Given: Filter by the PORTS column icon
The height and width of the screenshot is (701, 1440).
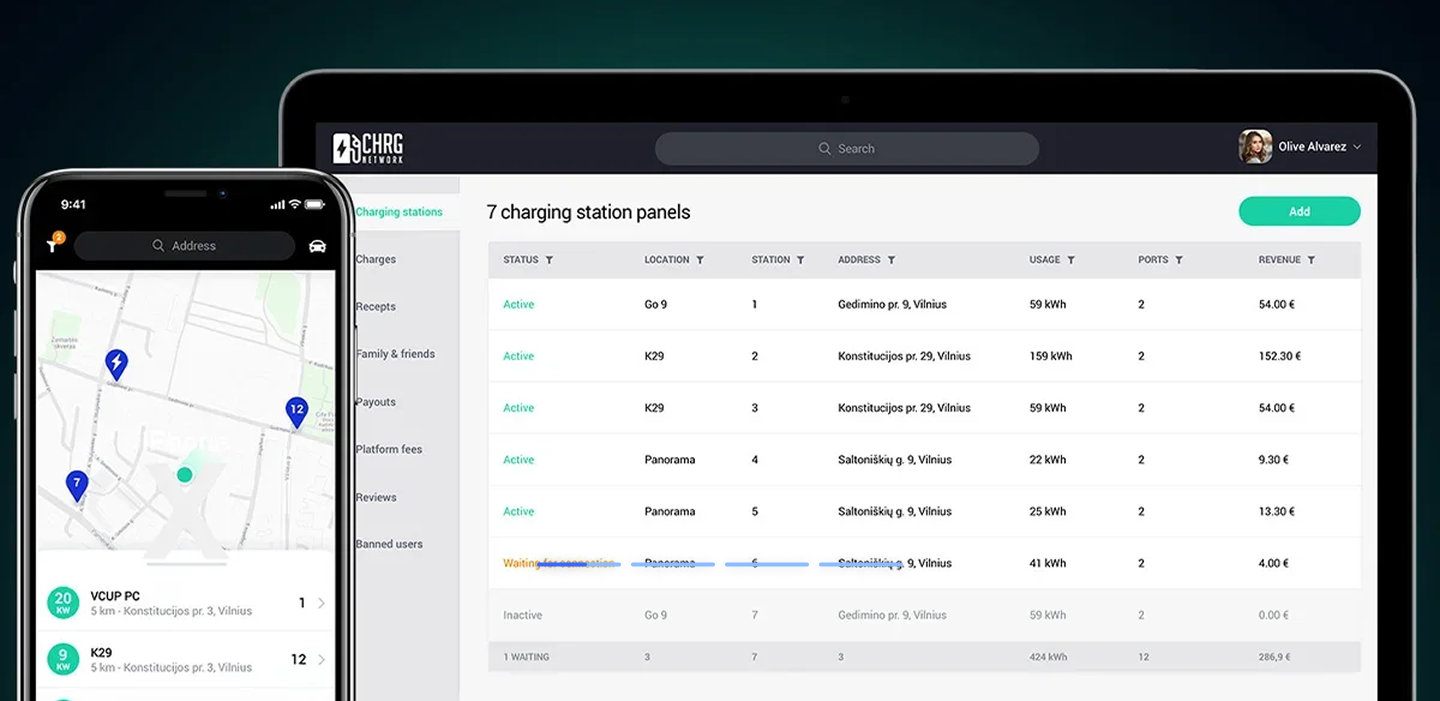Looking at the screenshot, I should 1179,260.
